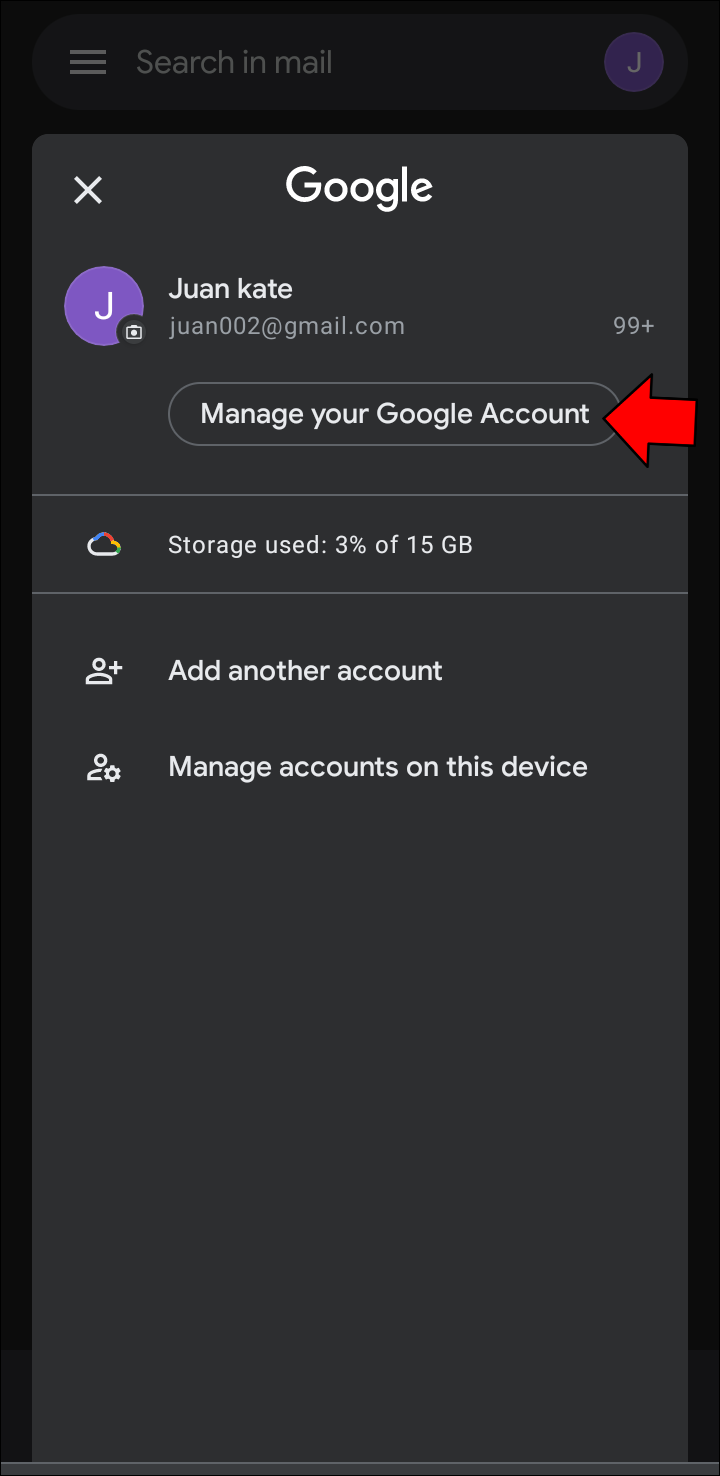Open Manage accounts on this device
This screenshot has width=720, height=1476.
pos(377,767)
